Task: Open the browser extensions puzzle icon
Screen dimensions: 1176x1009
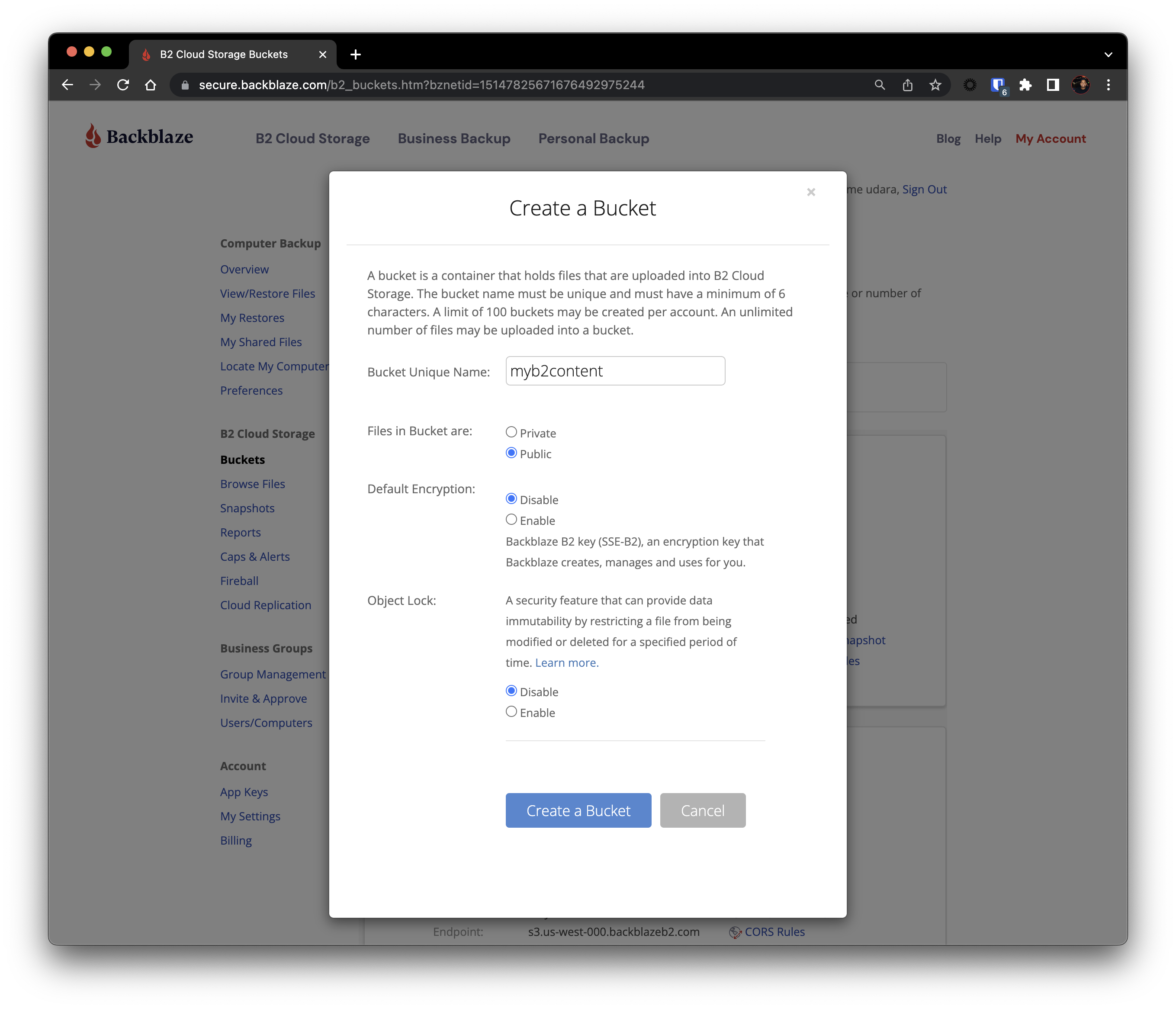Action: pyautogui.click(x=1025, y=84)
